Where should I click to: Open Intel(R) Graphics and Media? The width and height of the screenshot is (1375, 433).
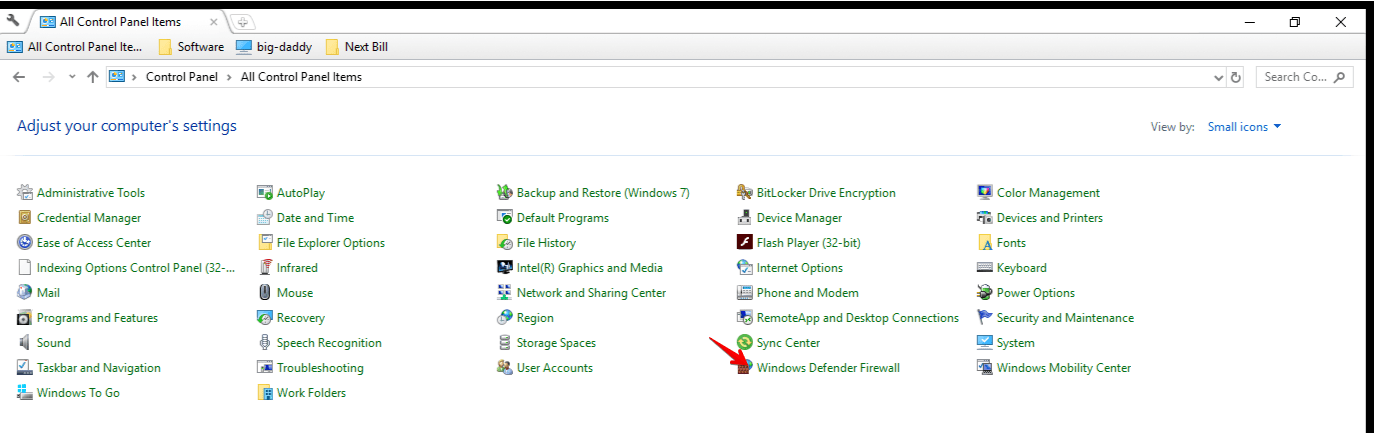tap(589, 268)
